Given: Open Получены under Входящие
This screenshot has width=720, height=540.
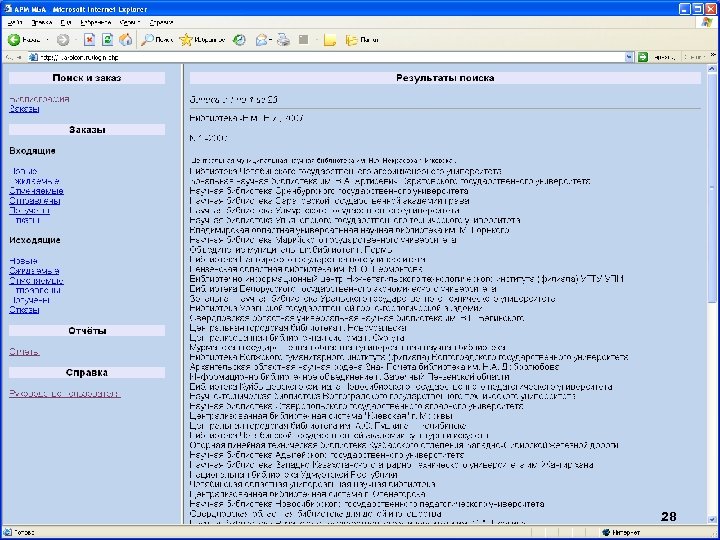Looking at the screenshot, I should (x=29, y=210).
